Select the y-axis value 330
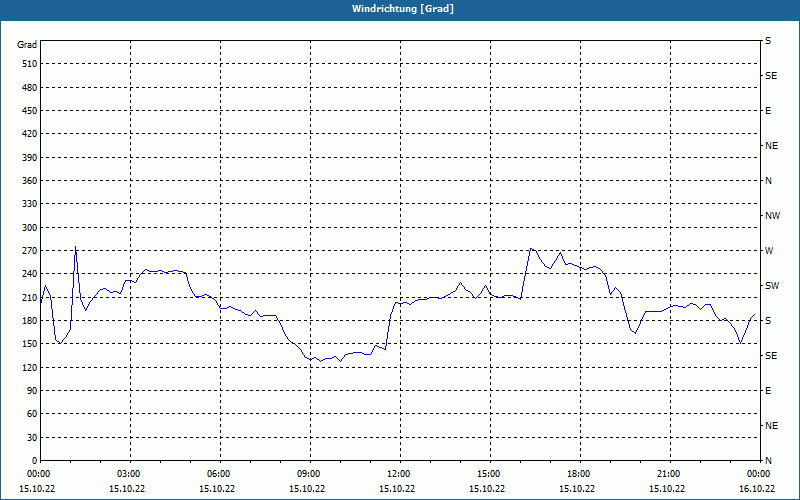This screenshot has width=800, height=500. (x=30, y=204)
